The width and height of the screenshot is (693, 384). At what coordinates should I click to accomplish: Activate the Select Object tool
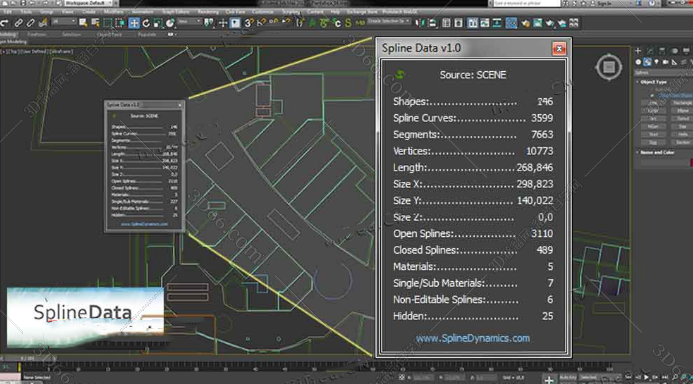point(83,23)
